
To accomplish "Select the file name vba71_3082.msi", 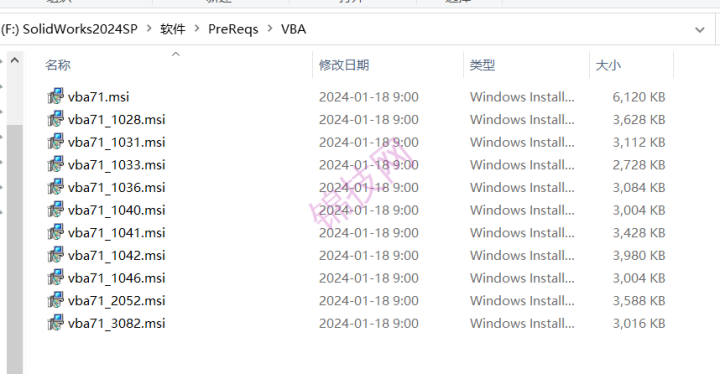I will tap(117, 323).
